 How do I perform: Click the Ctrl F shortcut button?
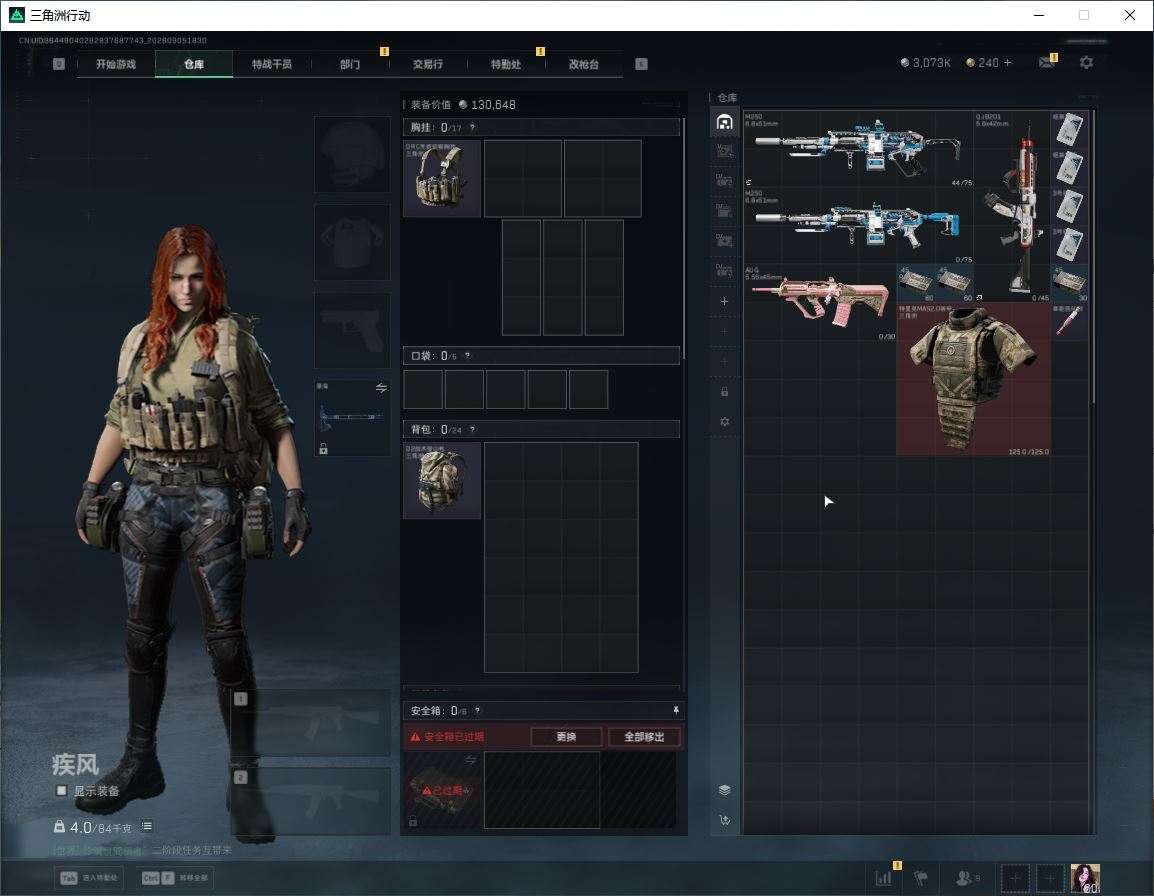[175, 878]
